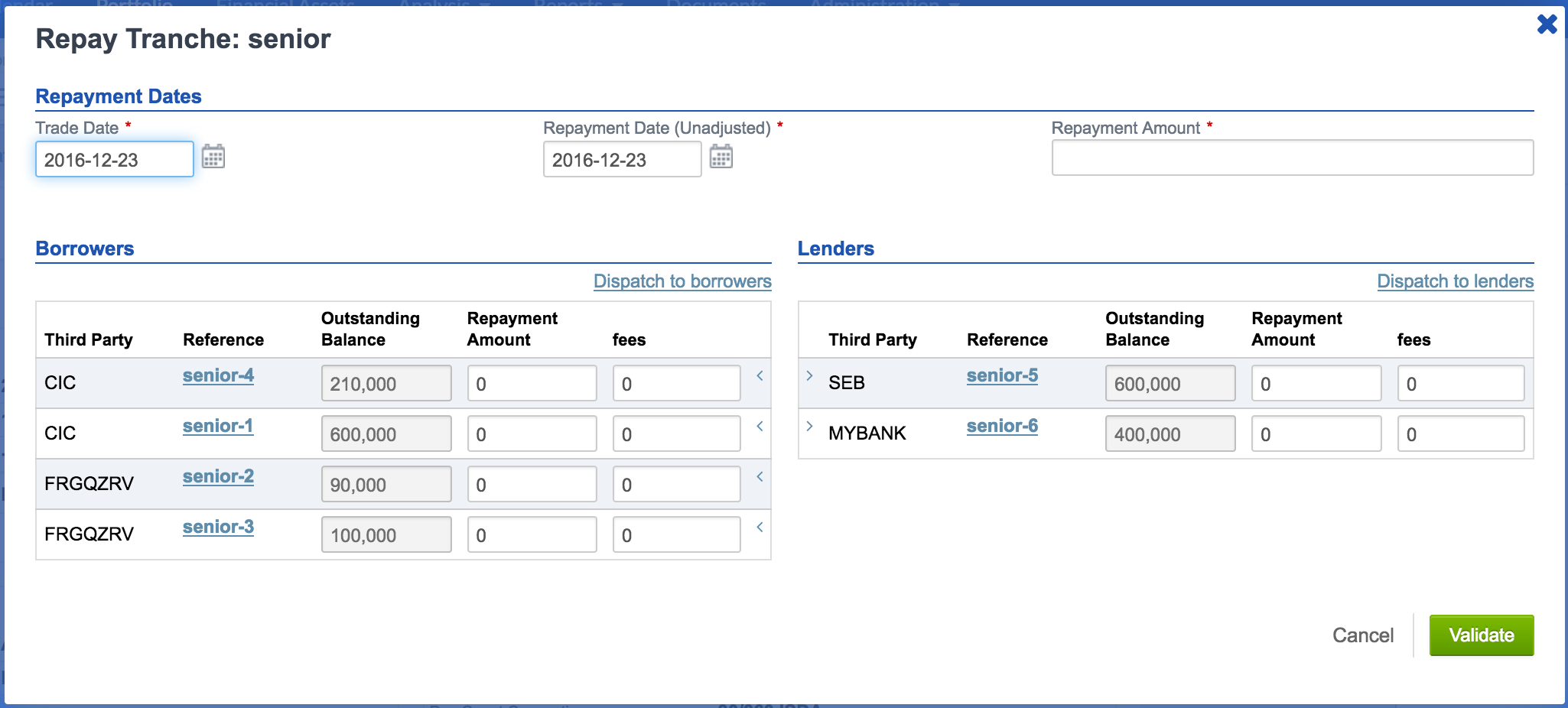Click the chevron on senior-3 borrower row

[x=760, y=527]
